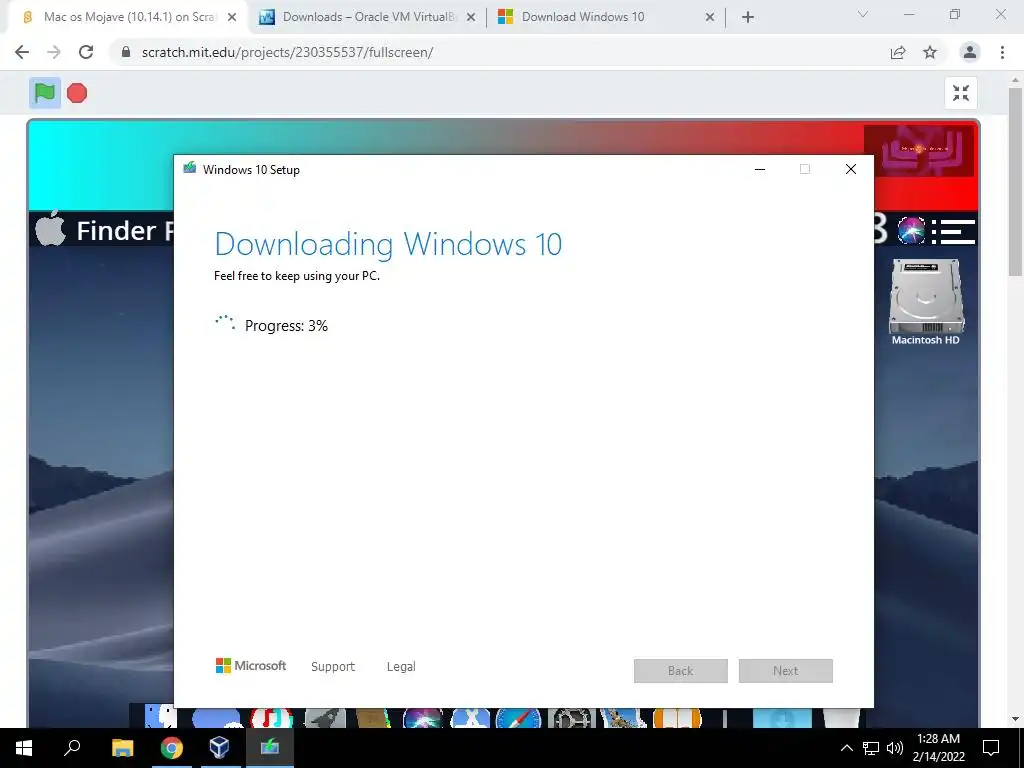
Task: Open the volume tray icon
Action: coord(895,748)
